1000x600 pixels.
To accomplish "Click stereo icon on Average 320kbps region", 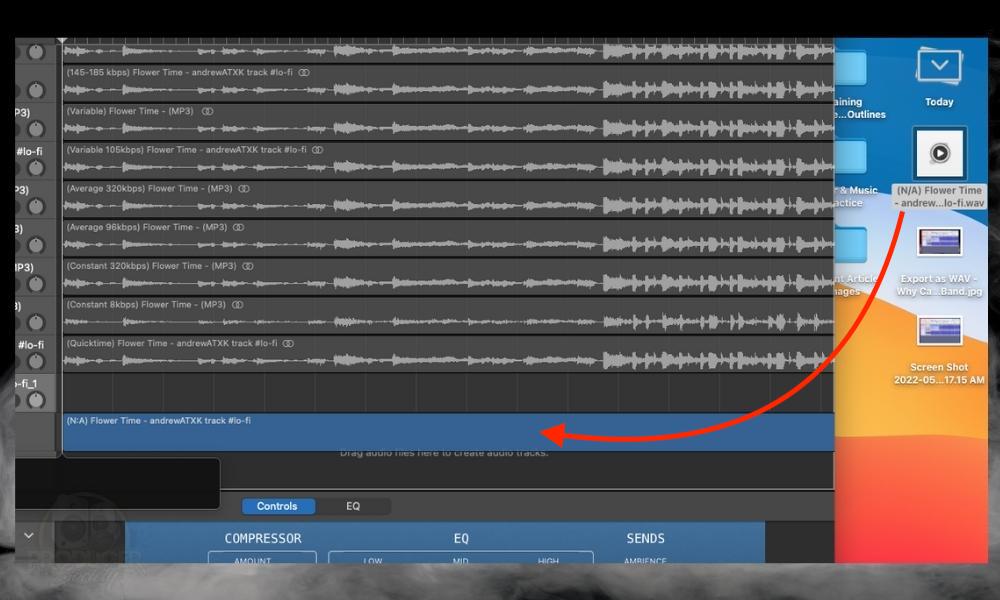I will [x=244, y=189].
